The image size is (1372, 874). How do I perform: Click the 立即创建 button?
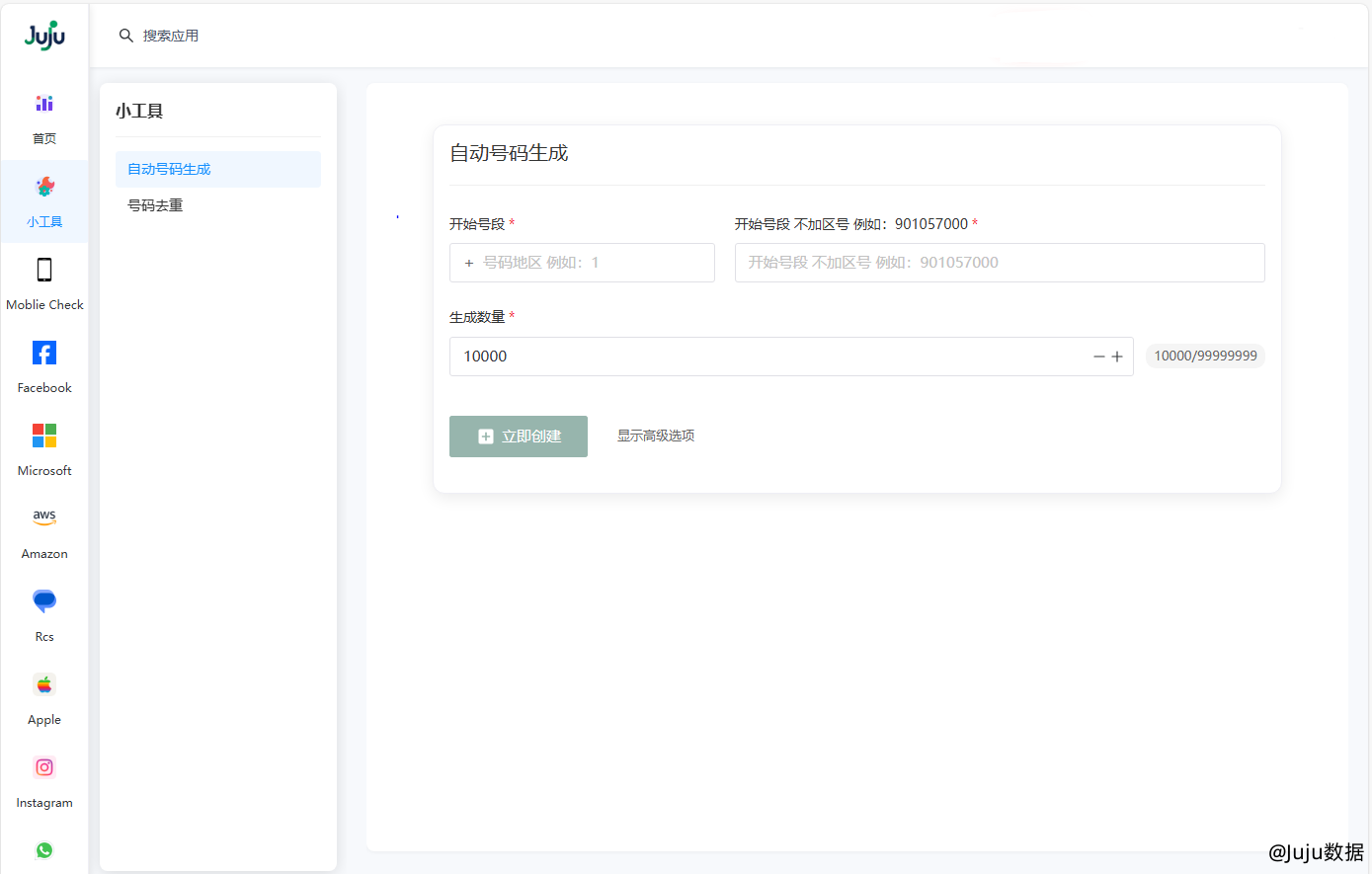(519, 437)
